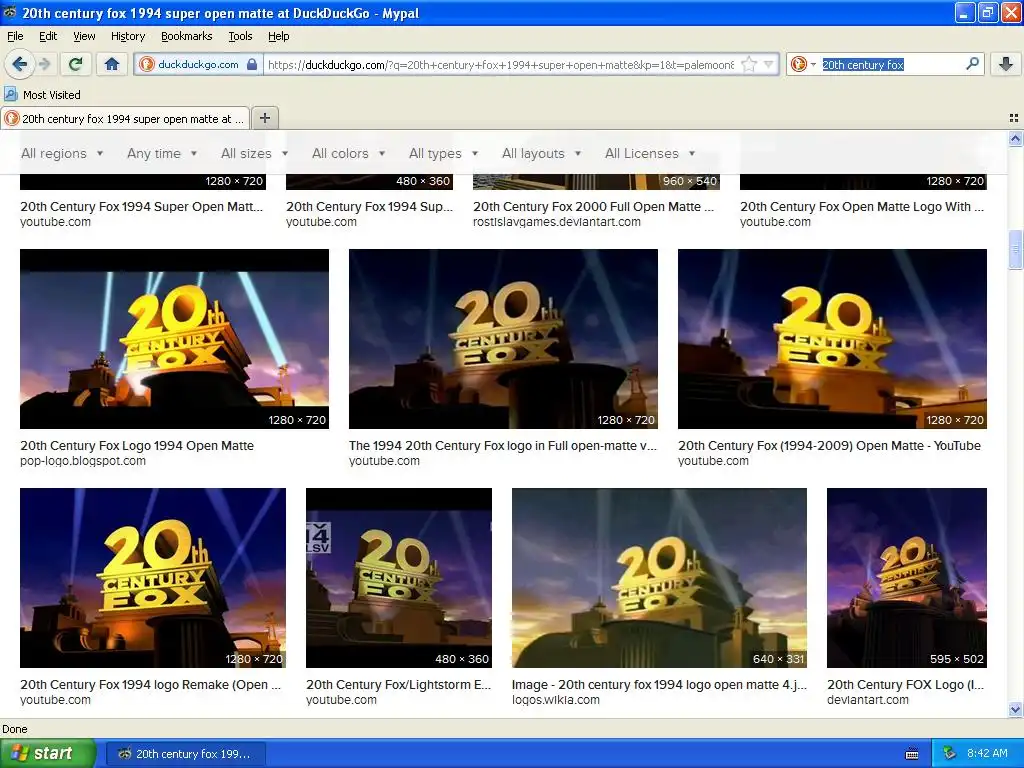1024x768 pixels.
Task: Click the tab groups icon at tab bar end
Action: click(x=1014, y=118)
